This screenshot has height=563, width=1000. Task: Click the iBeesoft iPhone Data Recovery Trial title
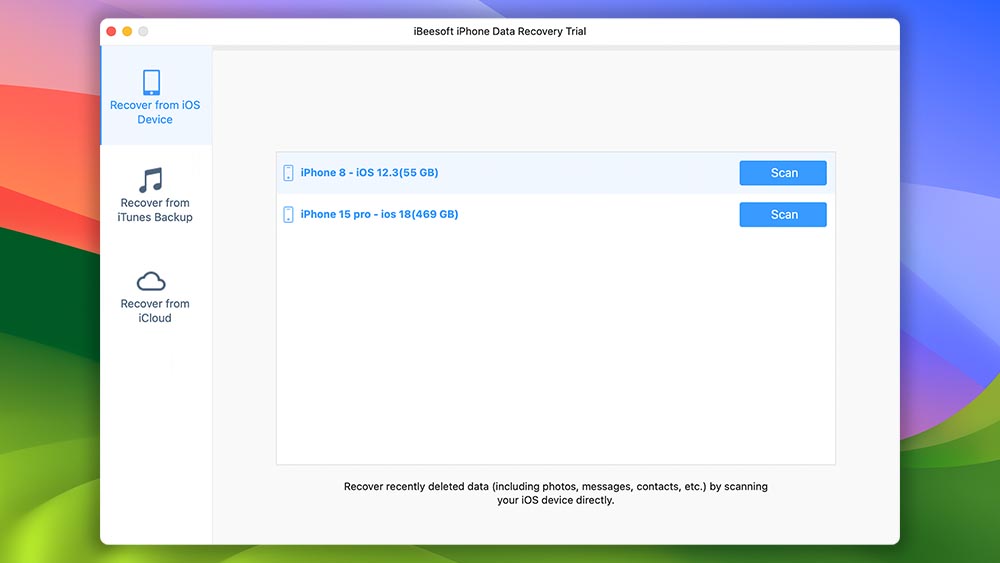[x=499, y=31]
